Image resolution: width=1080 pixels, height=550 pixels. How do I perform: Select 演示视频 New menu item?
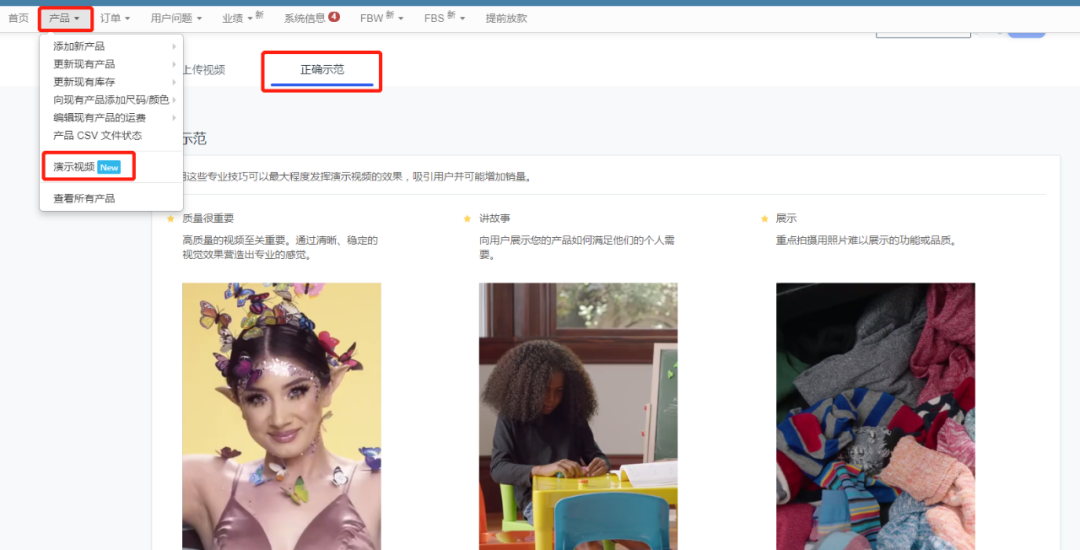click(86, 167)
